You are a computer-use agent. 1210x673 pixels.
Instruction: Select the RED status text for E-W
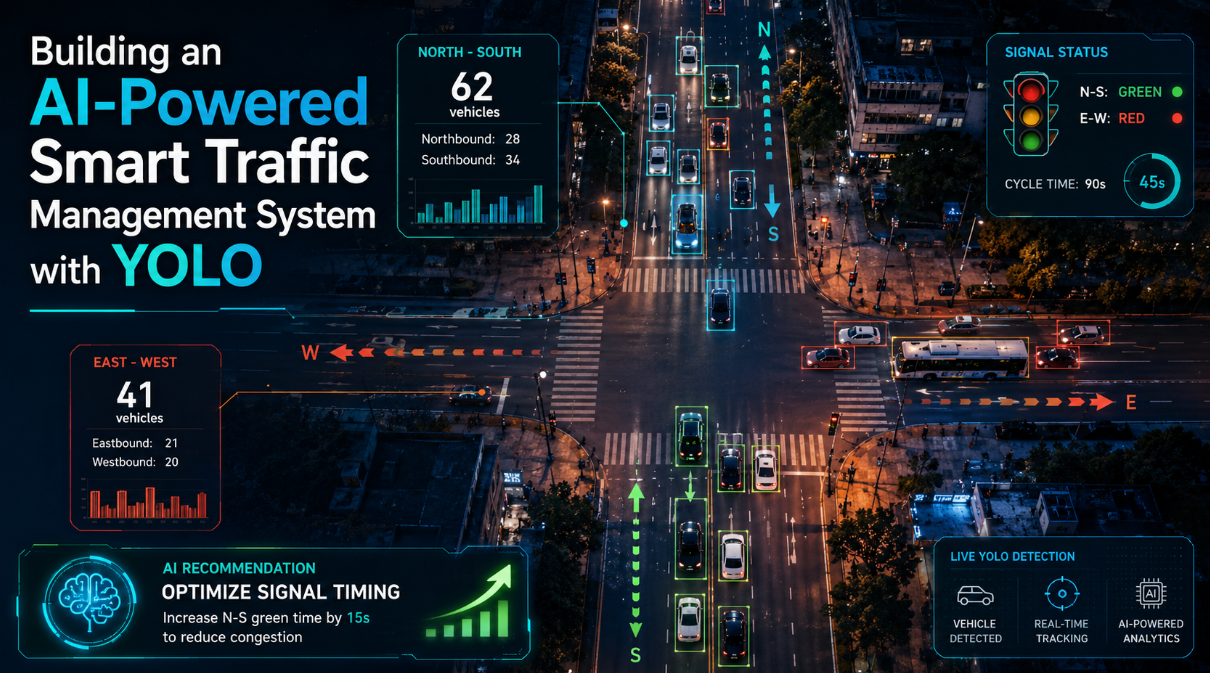[1132, 118]
